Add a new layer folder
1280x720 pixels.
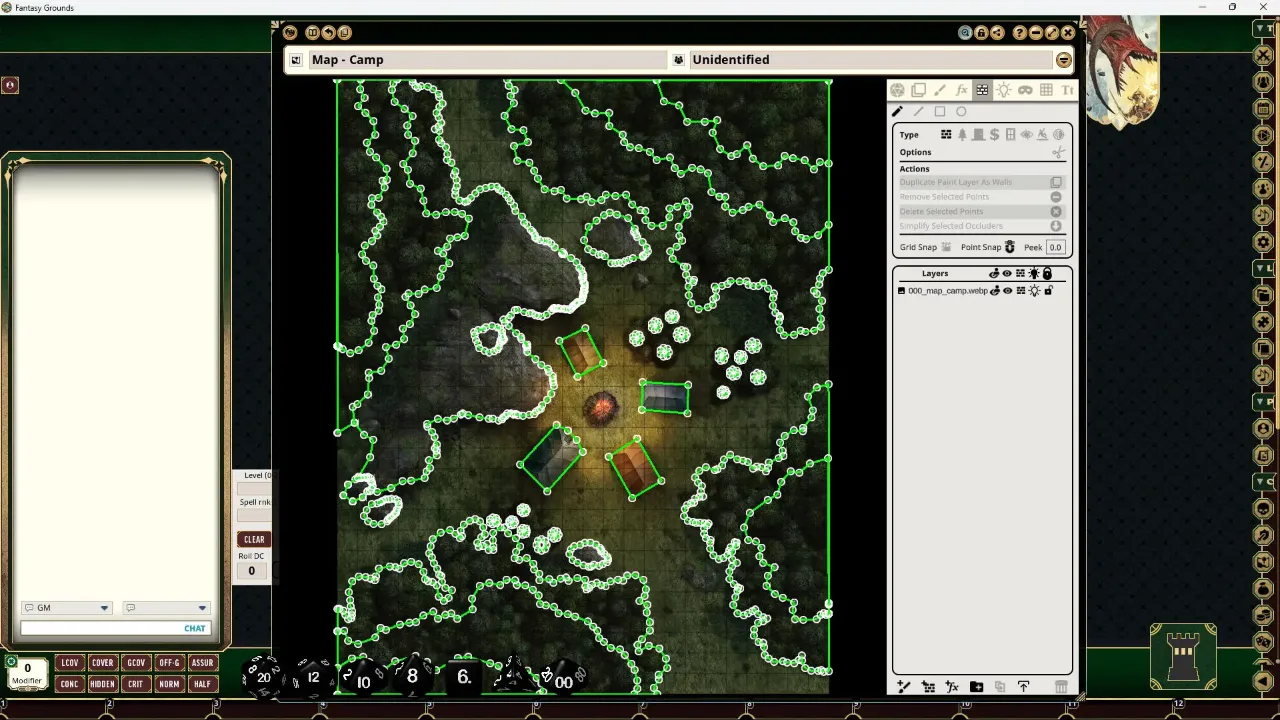976,687
